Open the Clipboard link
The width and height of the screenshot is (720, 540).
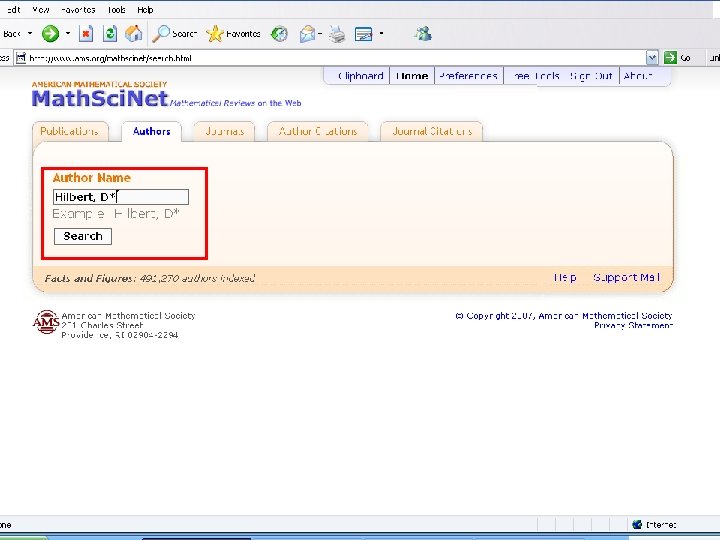[x=360, y=76]
